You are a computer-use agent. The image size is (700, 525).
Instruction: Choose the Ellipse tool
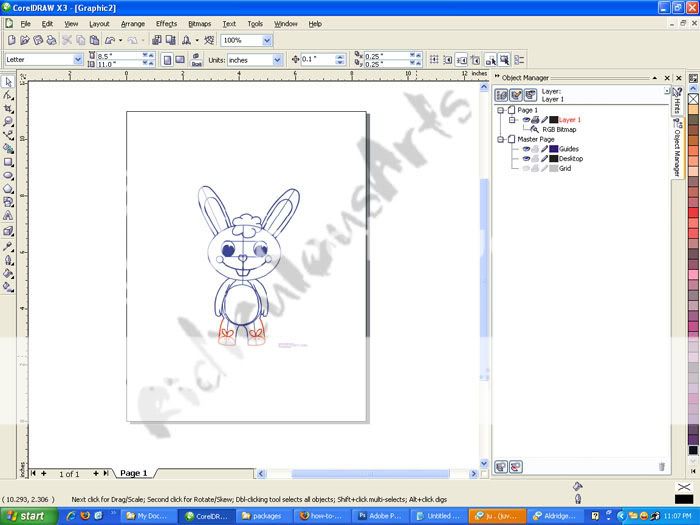[8, 174]
